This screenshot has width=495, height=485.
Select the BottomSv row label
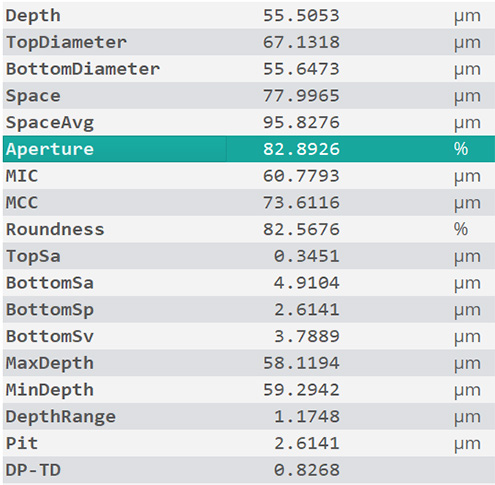(x=50, y=336)
